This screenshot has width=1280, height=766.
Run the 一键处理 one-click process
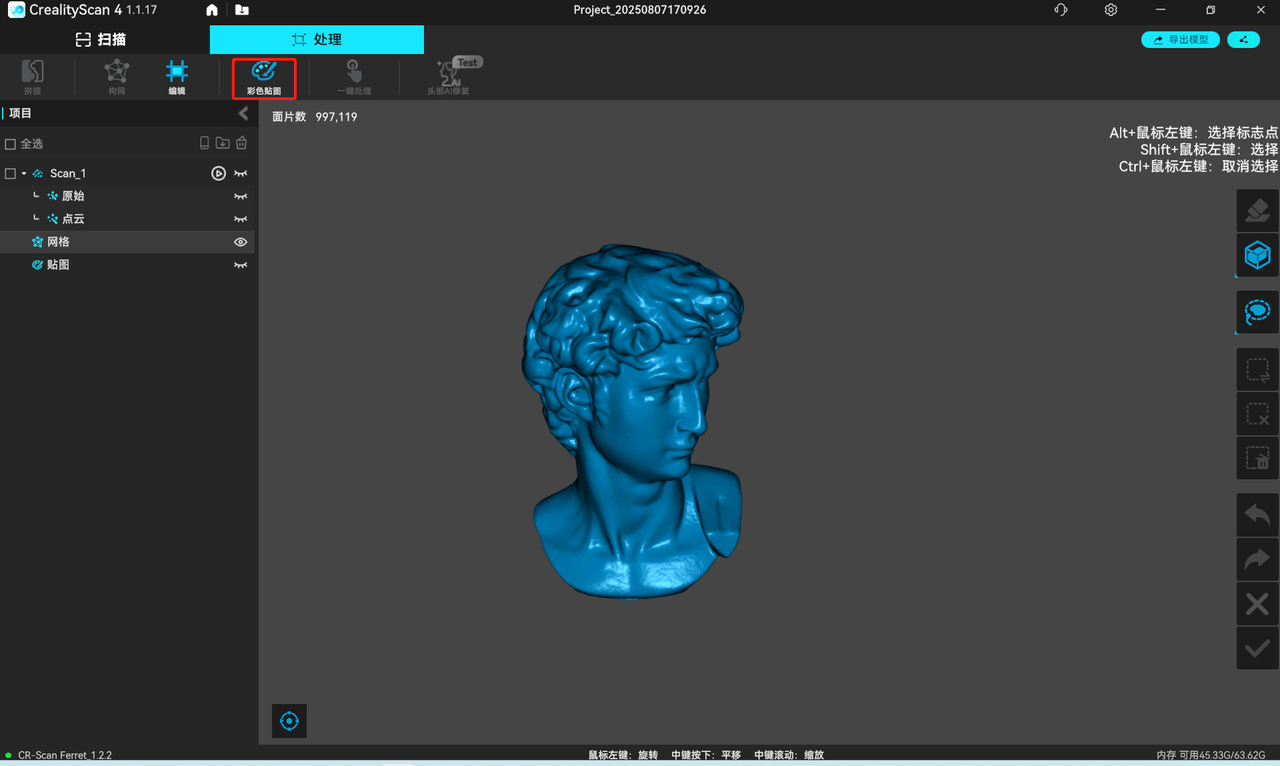coord(354,77)
